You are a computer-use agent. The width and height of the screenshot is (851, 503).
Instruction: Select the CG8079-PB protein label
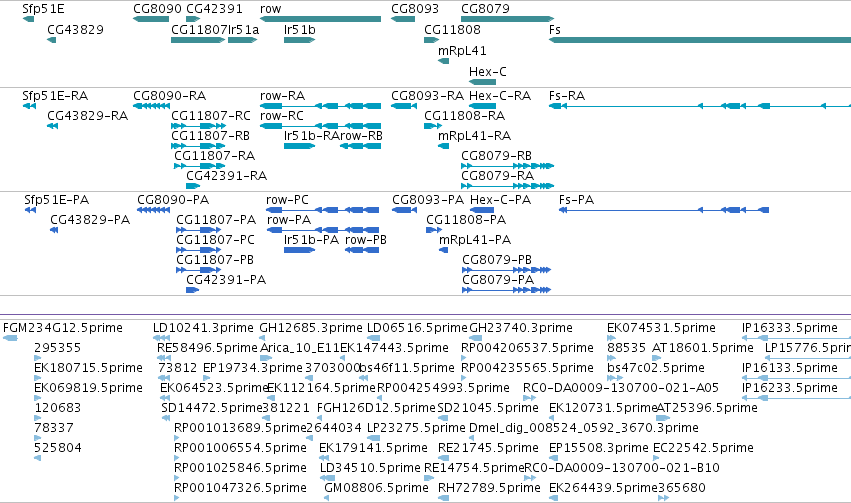pos(497,260)
